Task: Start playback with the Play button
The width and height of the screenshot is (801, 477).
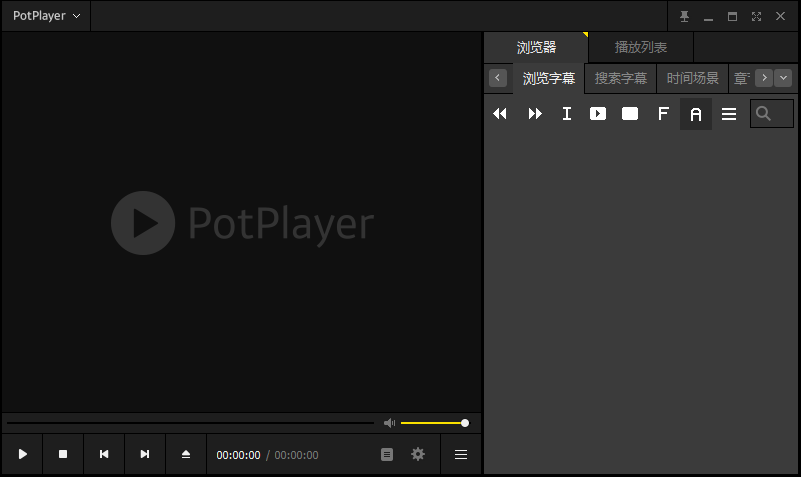Action: tap(22, 454)
